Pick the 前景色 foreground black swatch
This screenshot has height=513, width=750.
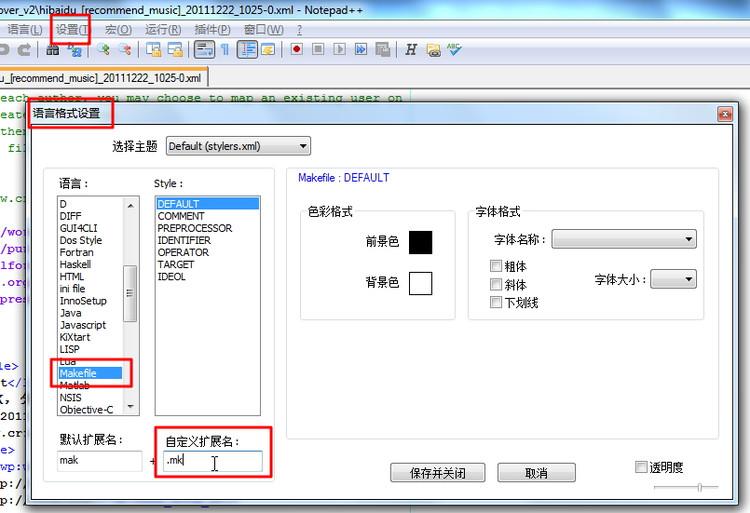420,242
